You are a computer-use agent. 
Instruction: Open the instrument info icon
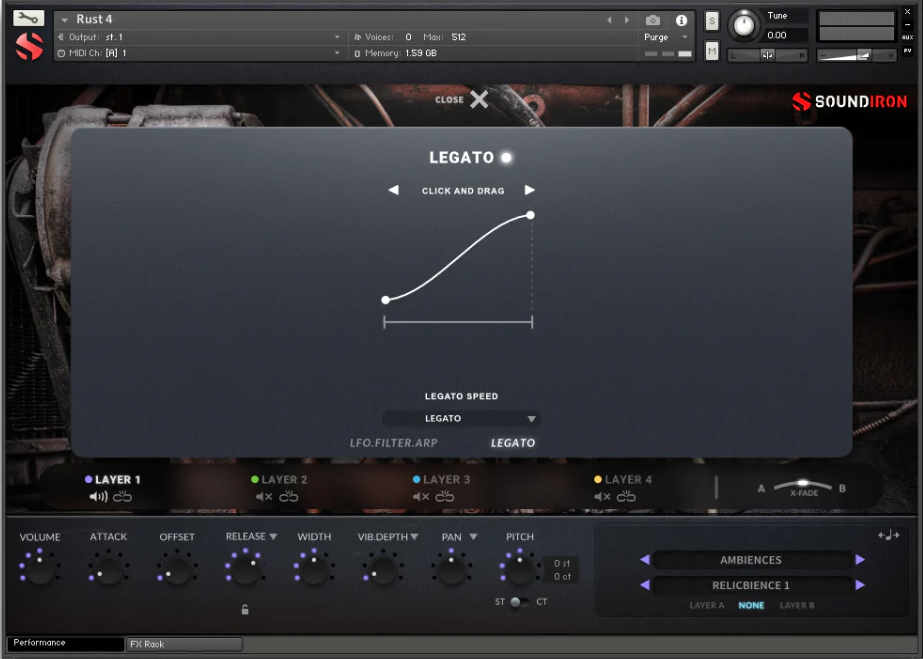(x=682, y=20)
